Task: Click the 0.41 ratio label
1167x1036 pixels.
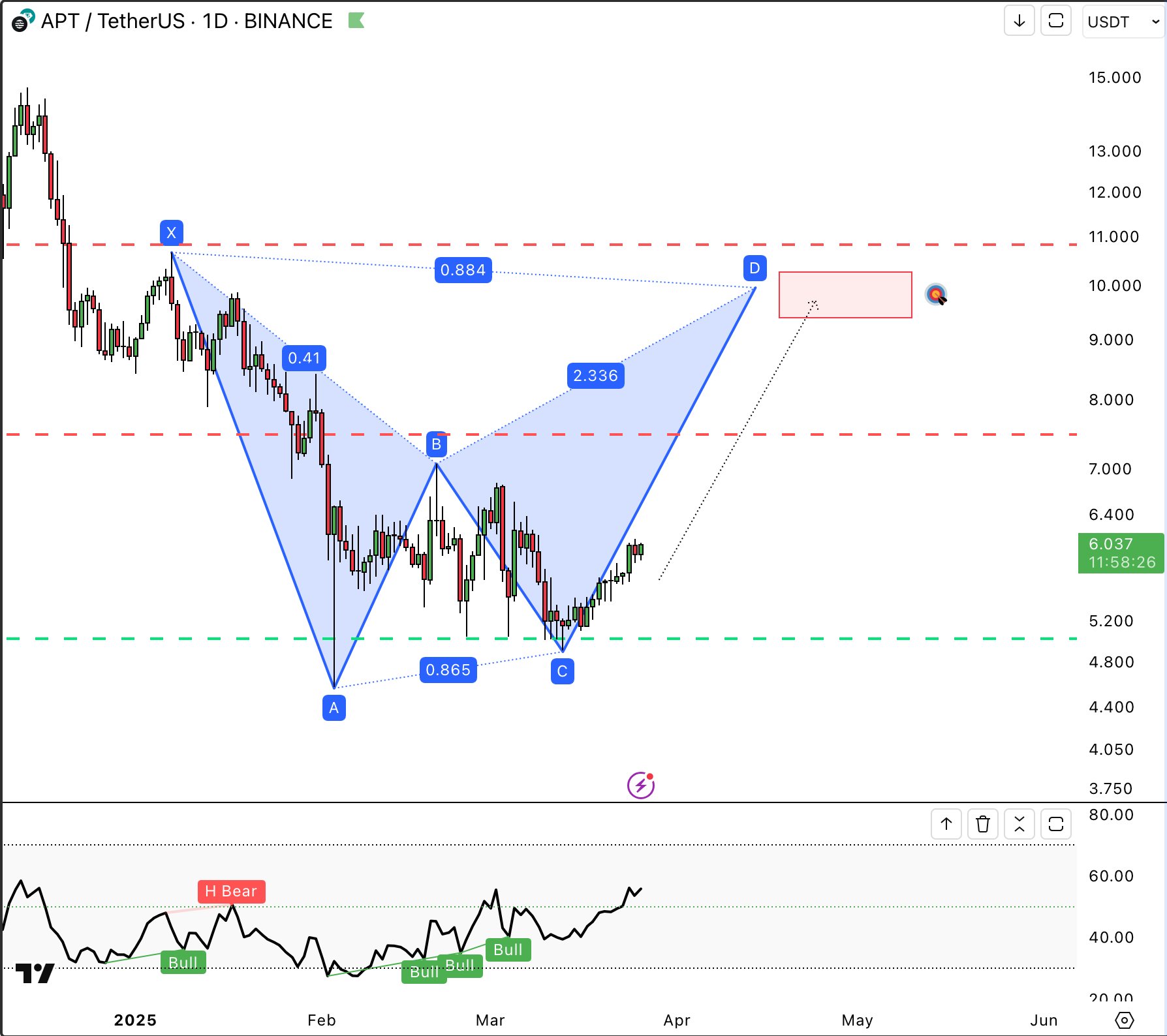Action: 304,358
